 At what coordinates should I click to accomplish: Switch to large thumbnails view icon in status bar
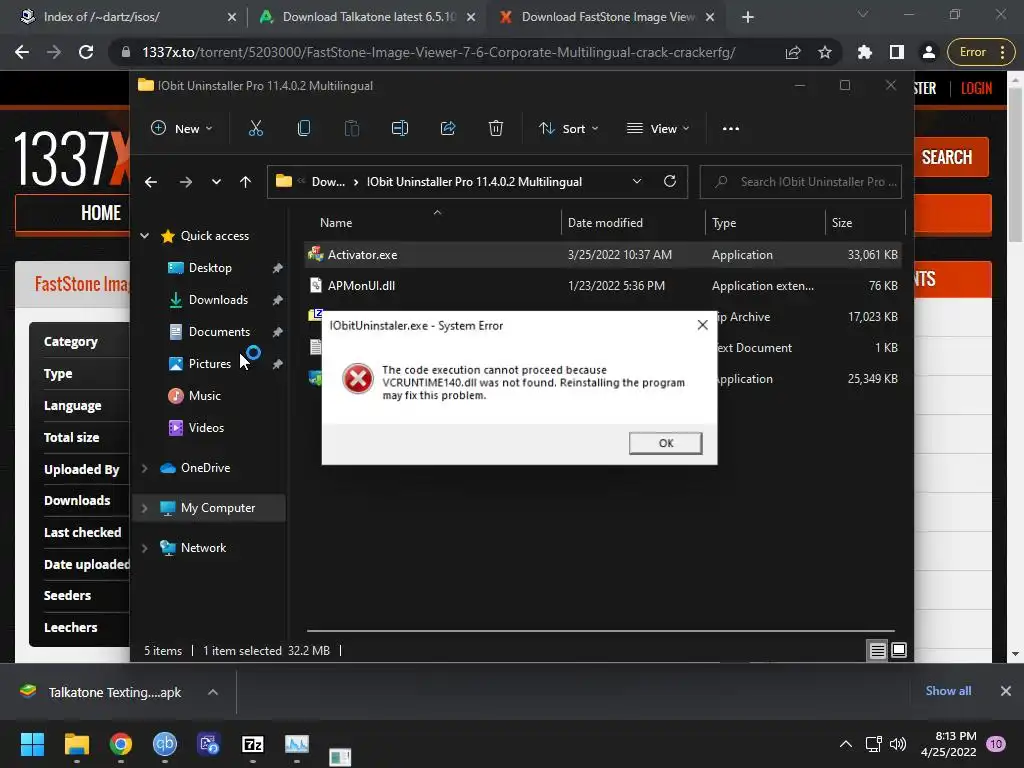coord(899,650)
